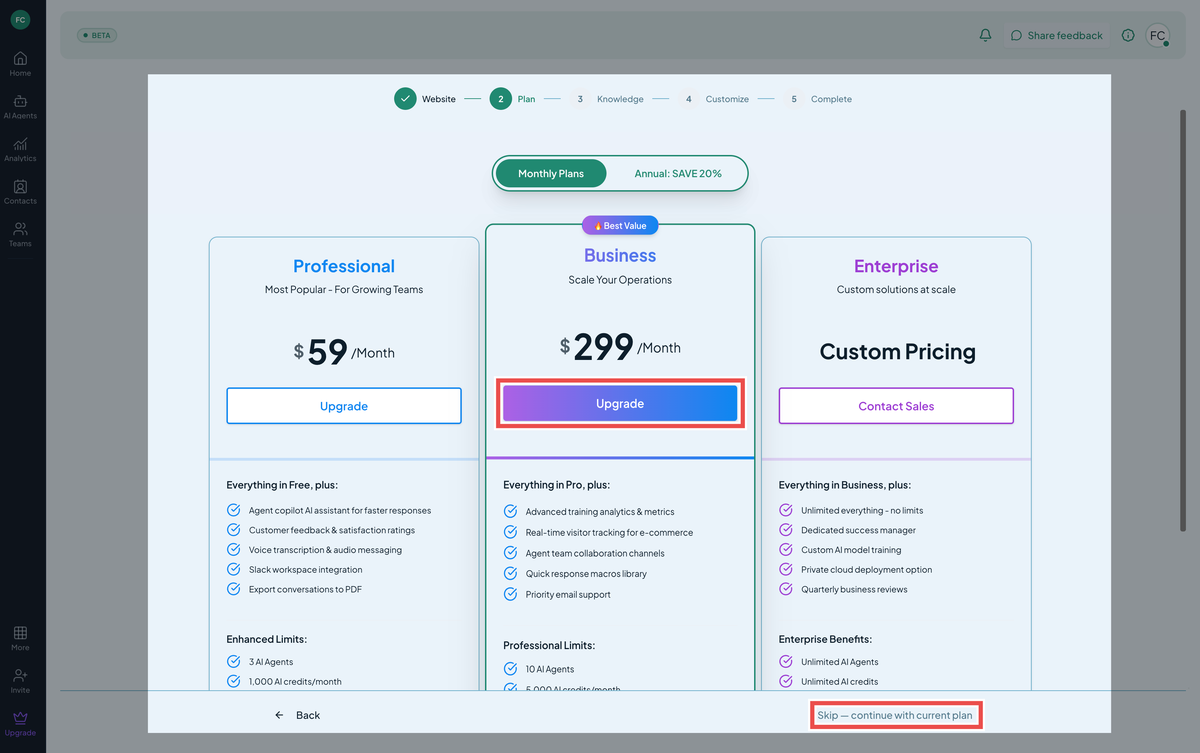Click checkmark beside Slack workspace integration

click(234, 569)
